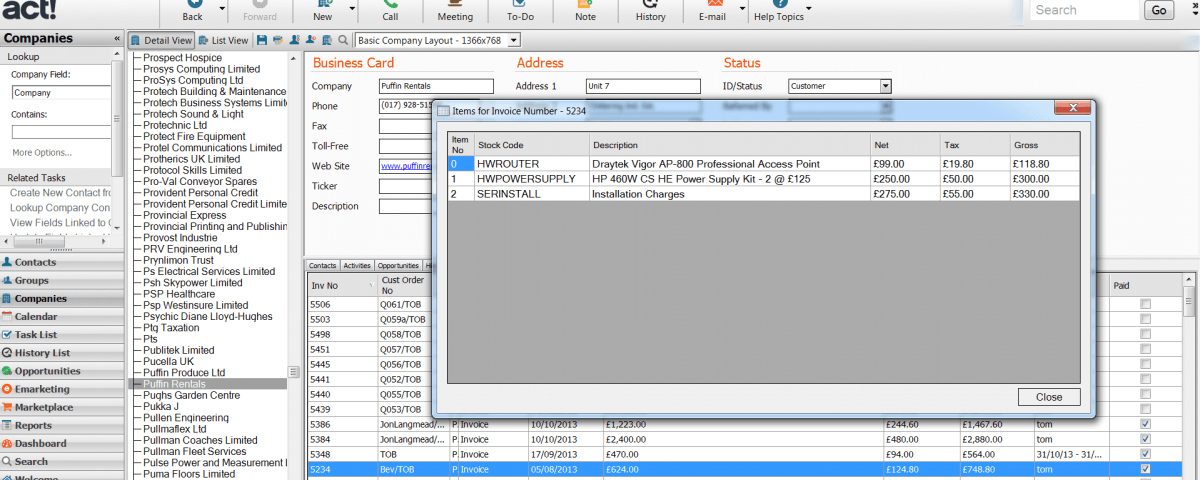Schedule a Meeting from the toolbar
1200x480 pixels.
click(455, 11)
